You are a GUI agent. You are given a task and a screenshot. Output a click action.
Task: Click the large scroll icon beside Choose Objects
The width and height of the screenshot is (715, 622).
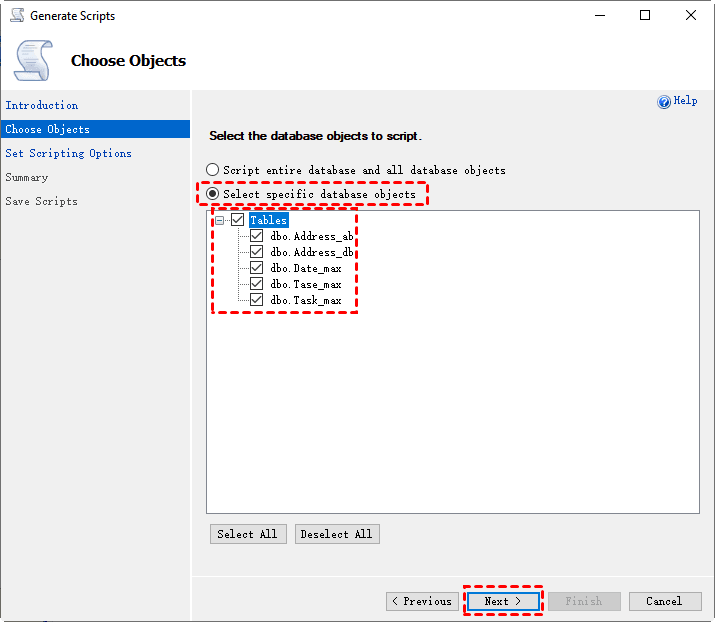tap(34, 60)
